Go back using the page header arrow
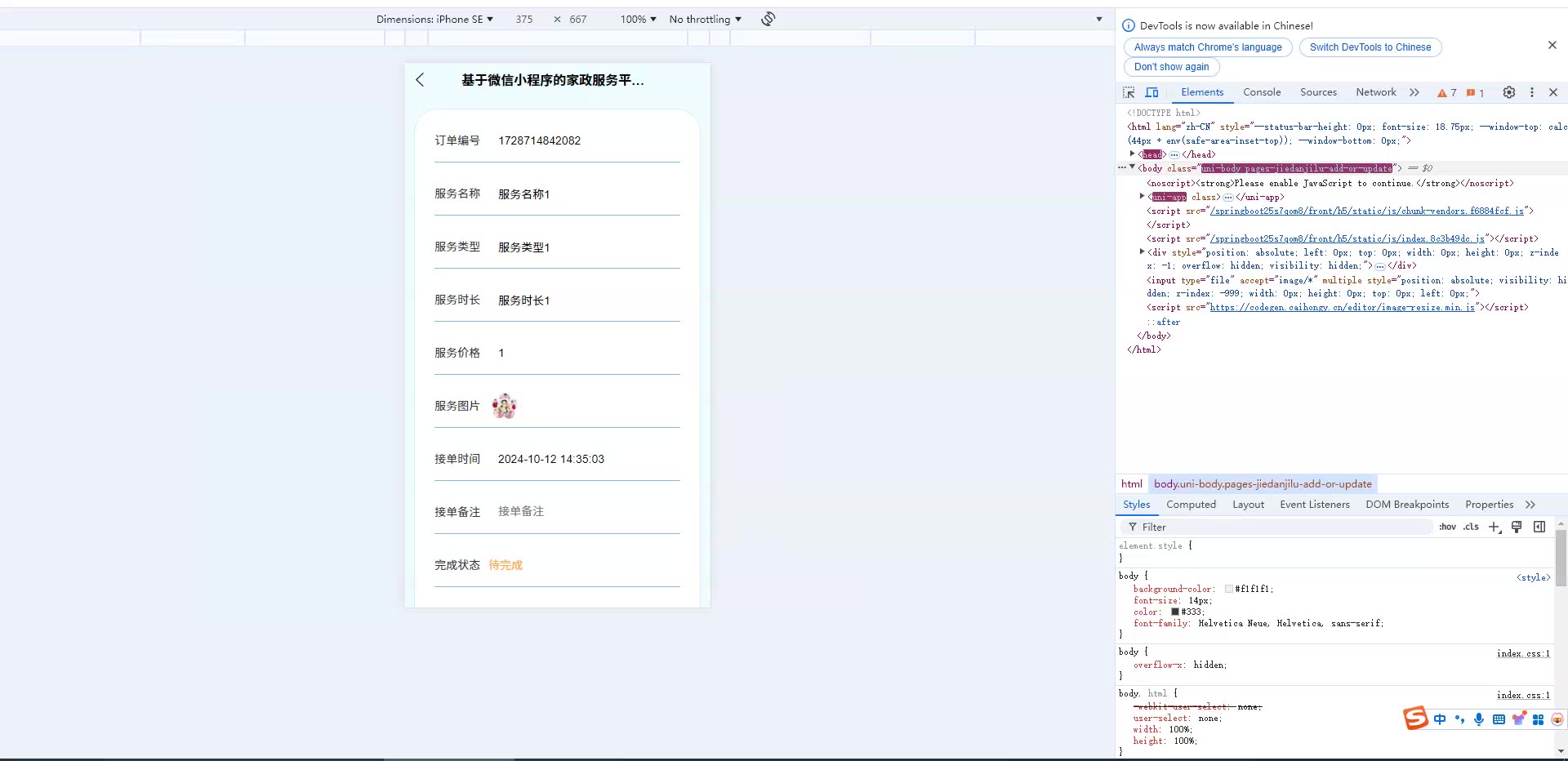This screenshot has width=1568, height=761. [420, 80]
